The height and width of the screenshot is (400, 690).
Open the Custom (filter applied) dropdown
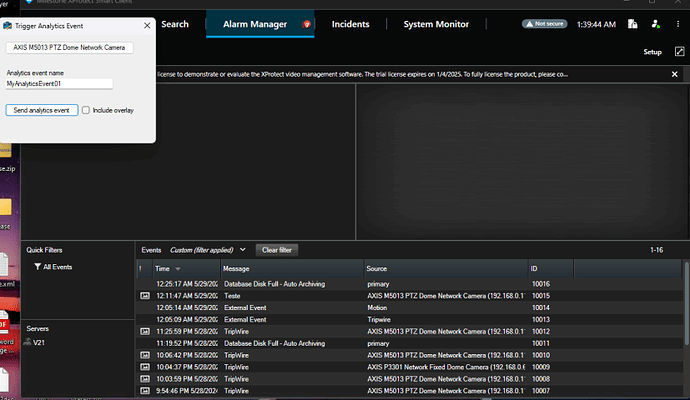[208, 250]
